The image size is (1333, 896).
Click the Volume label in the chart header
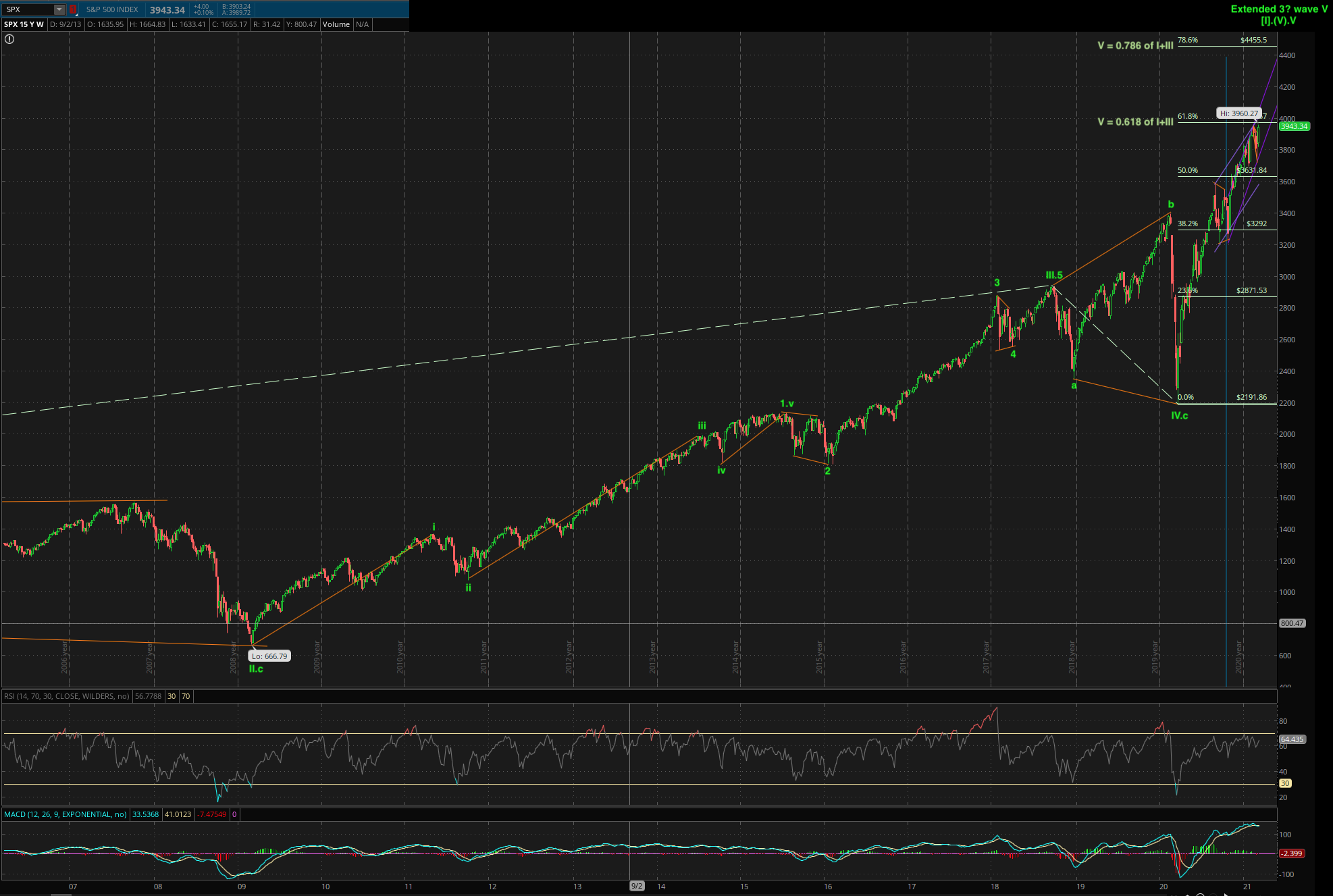pos(336,24)
